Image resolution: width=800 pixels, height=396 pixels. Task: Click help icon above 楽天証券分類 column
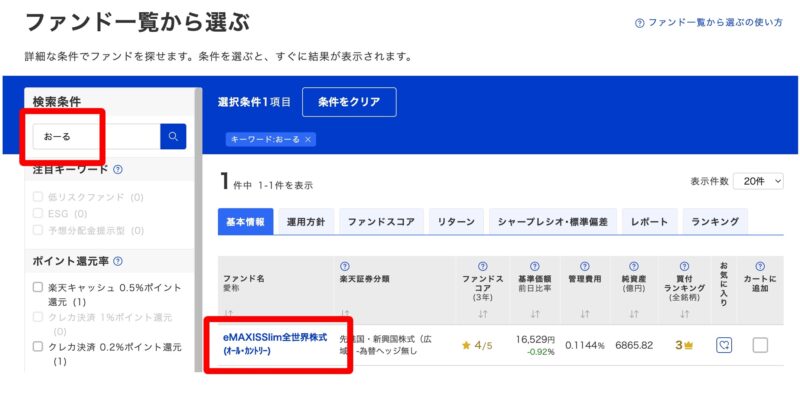tap(344, 266)
